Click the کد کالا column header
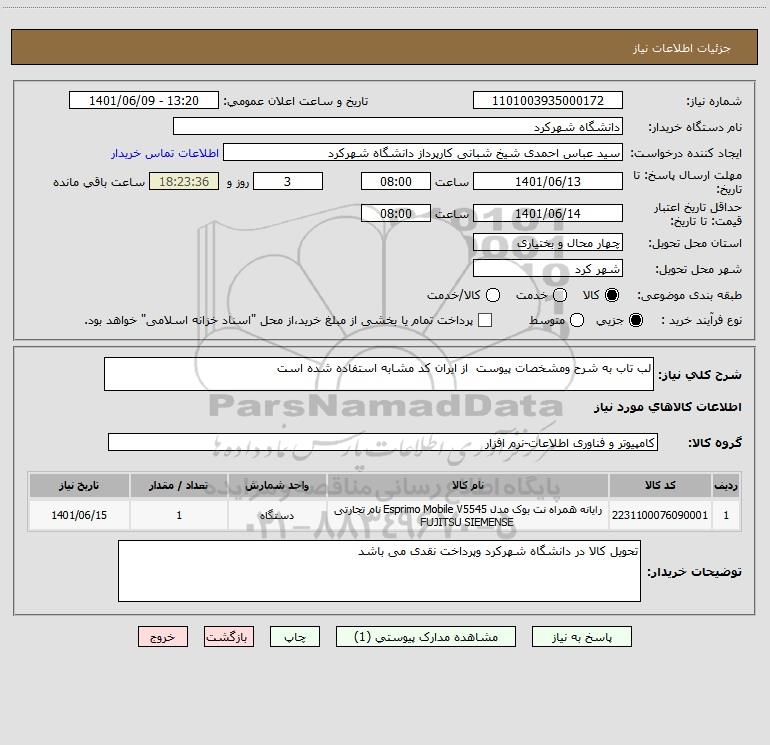 660,485
